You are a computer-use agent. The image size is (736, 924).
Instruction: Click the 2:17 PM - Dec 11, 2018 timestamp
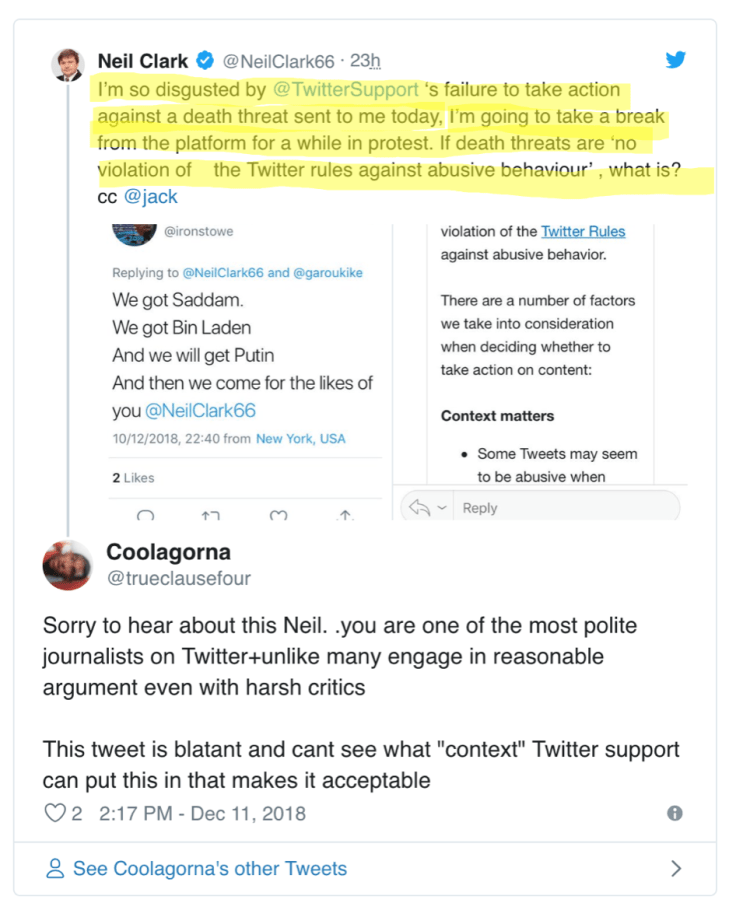(202, 813)
